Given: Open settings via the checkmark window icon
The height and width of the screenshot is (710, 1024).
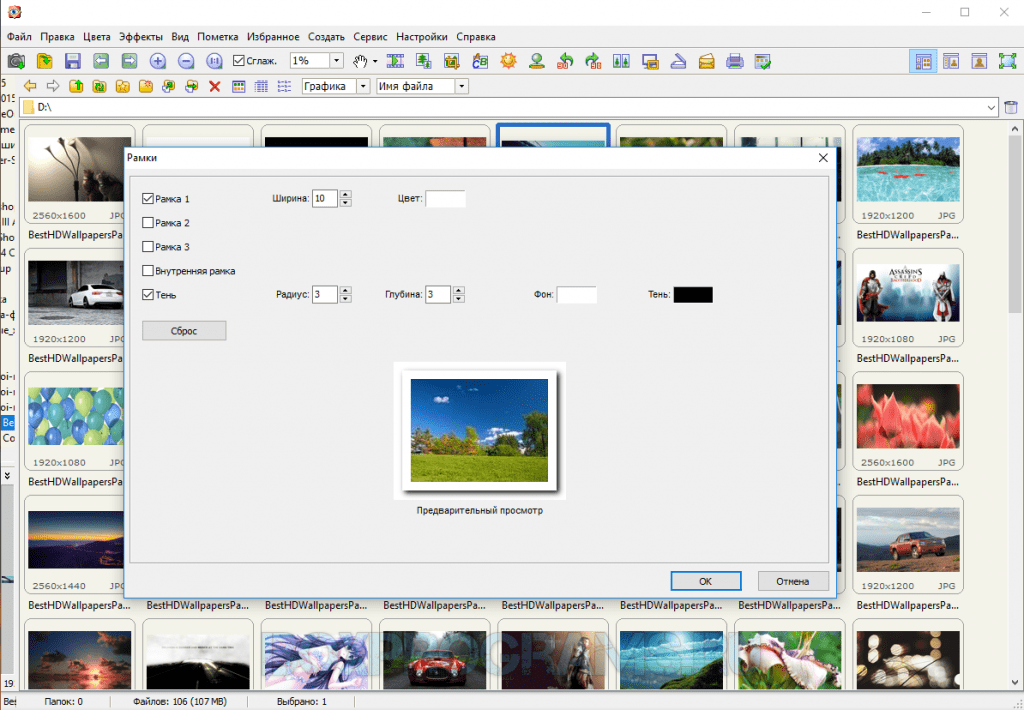Looking at the screenshot, I should [x=763, y=61].
